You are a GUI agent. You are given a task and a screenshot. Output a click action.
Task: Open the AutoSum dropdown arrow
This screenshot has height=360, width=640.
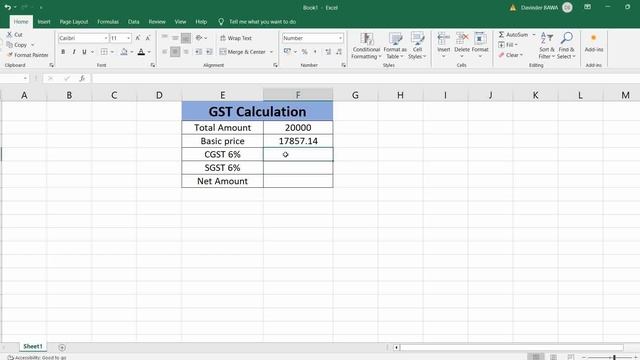tap(533, 35)
